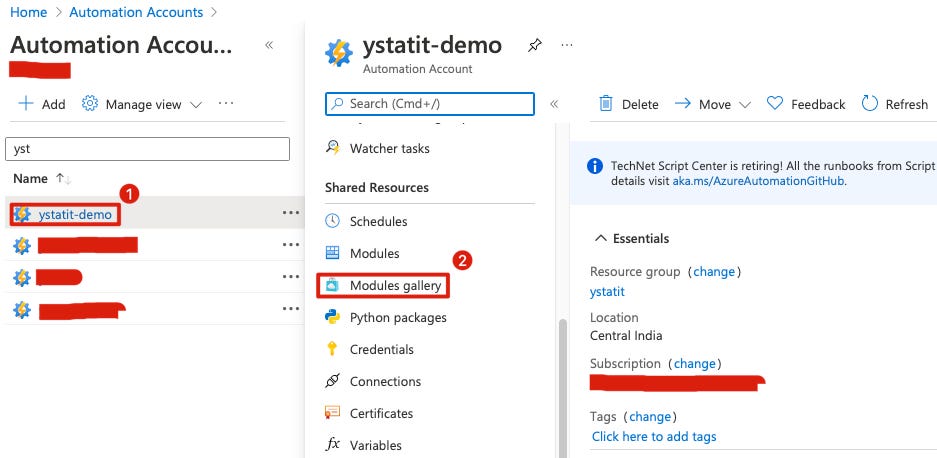
Task: Expand the Move dropdown chevron
Action: tap(745, 105)
